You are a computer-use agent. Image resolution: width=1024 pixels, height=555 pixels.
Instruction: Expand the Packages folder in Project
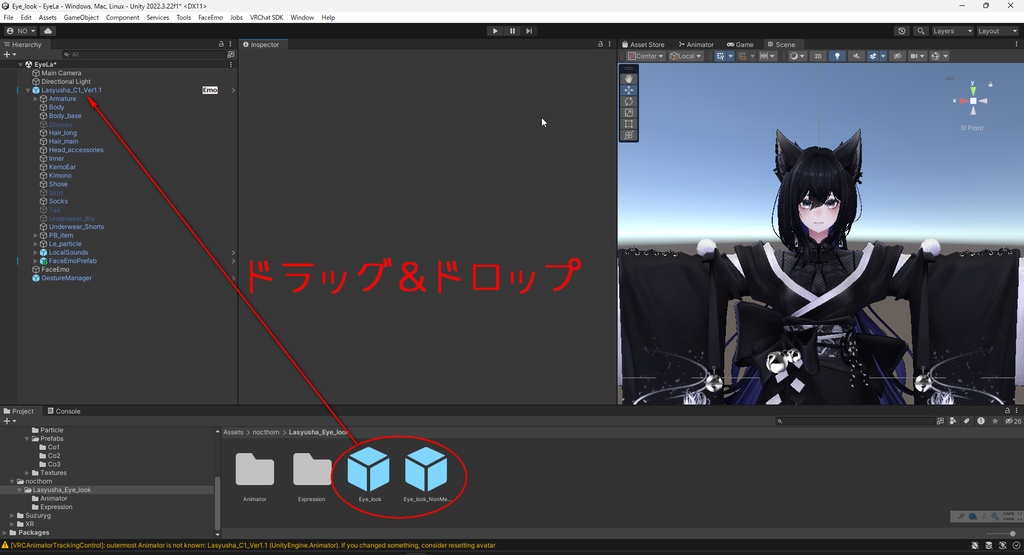coord(5,532)
